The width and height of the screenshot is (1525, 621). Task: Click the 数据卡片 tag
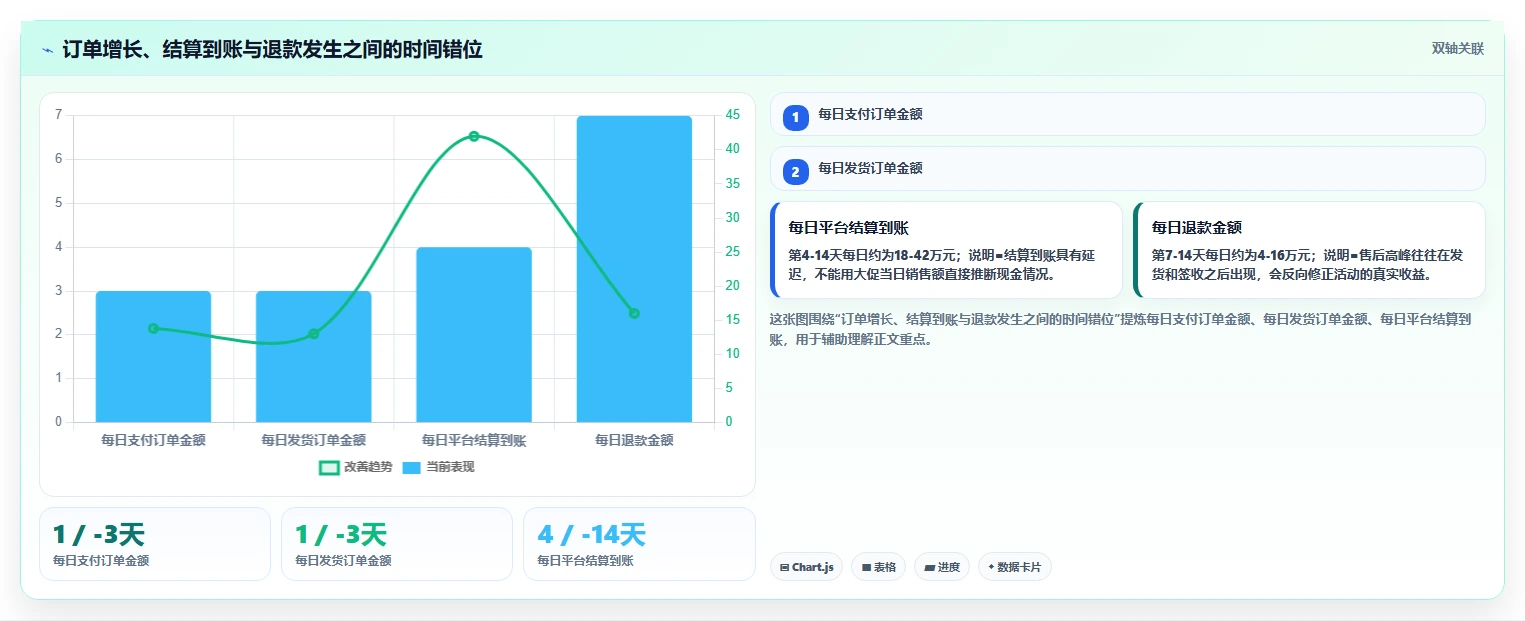(1015, 567)
